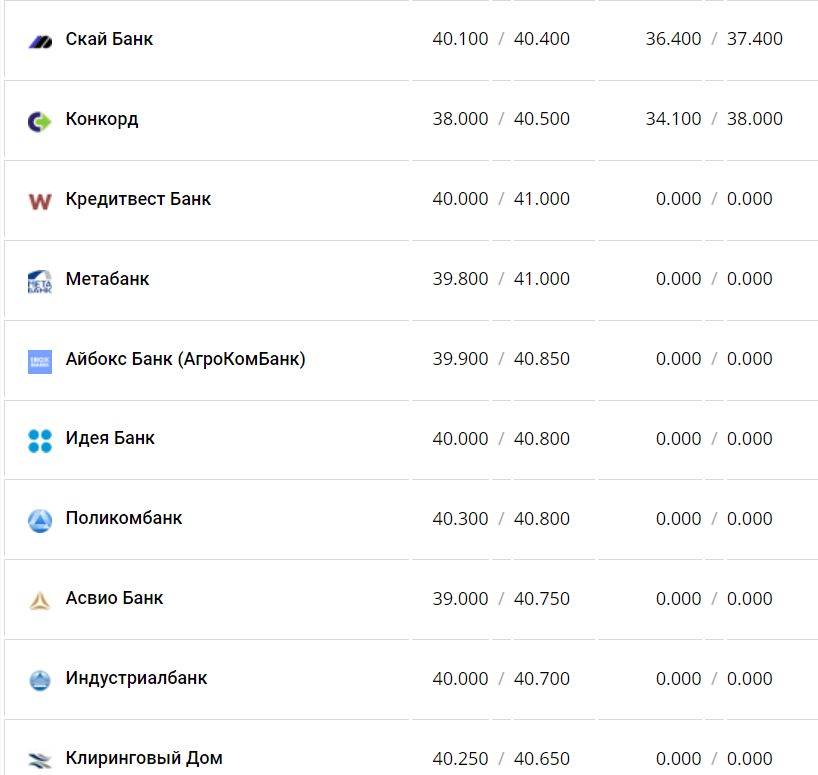
Task: Open the Скай Банк link
Action: coord(109,39)
